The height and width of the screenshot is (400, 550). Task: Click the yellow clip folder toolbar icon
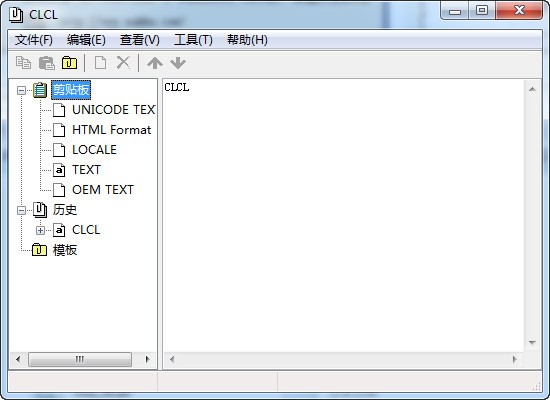click(69, 63)
